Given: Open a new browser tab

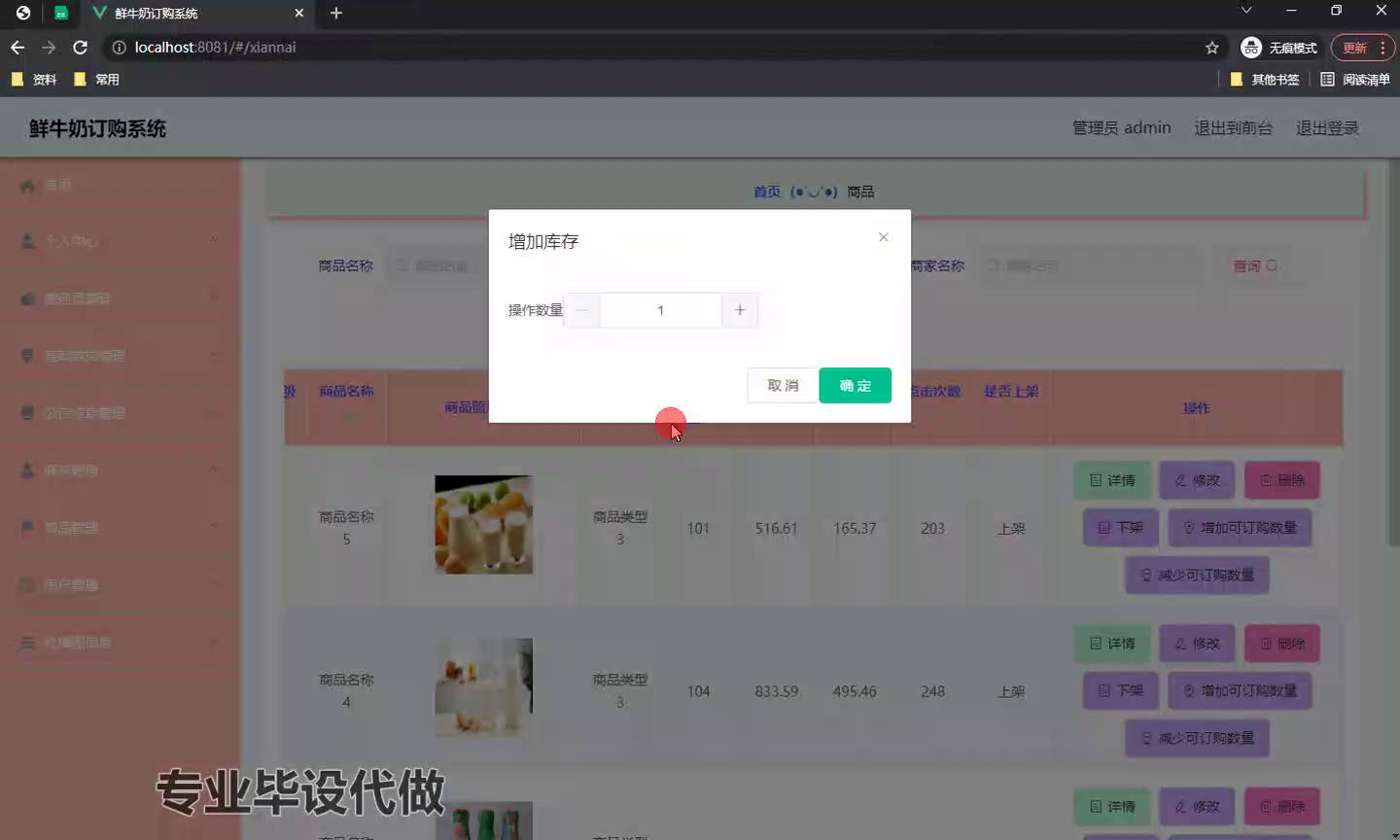Looking at the screenshot, I should coord(336,13).
